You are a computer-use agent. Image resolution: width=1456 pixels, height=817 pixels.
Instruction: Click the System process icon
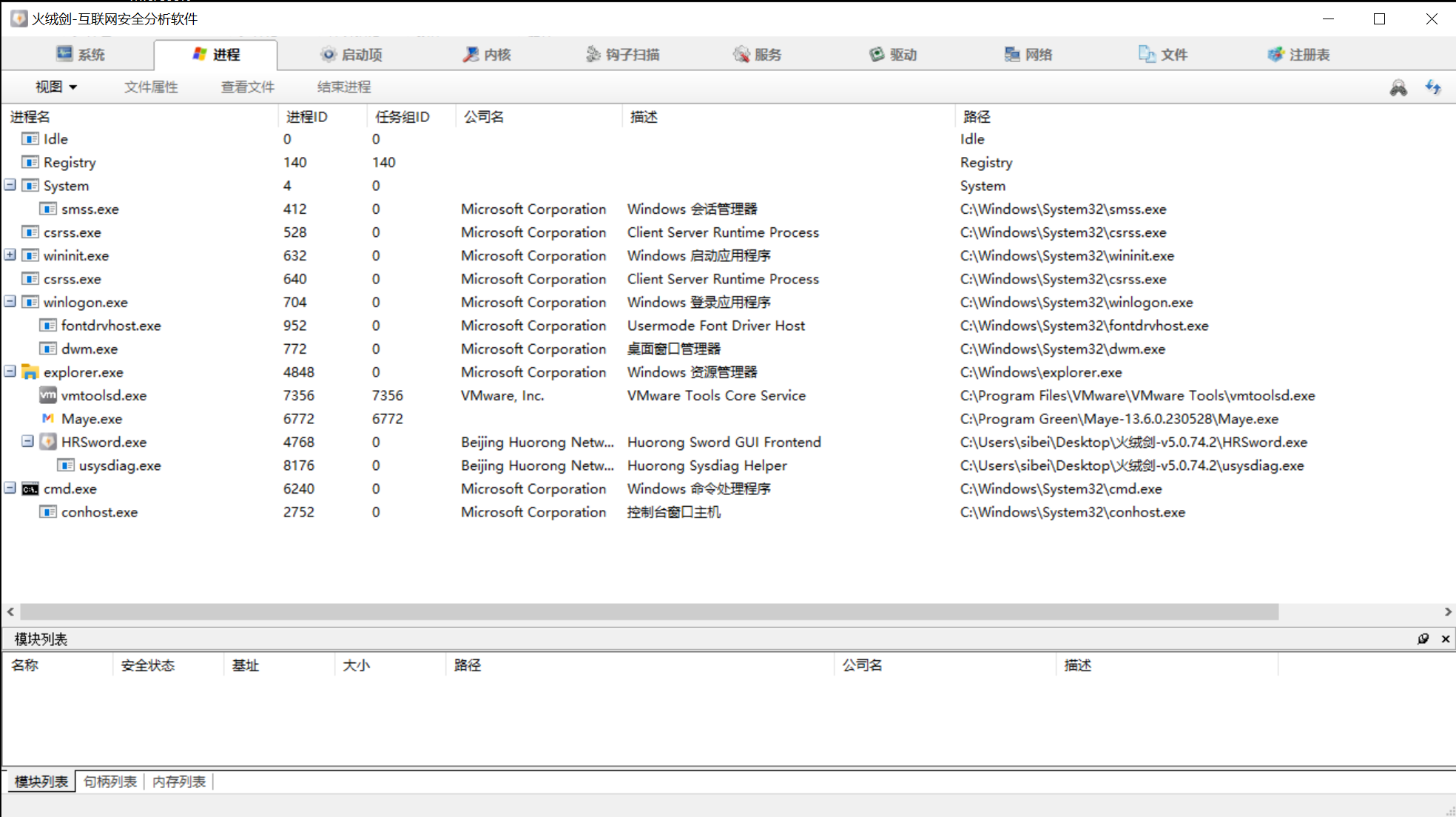(x=30, y=185)
